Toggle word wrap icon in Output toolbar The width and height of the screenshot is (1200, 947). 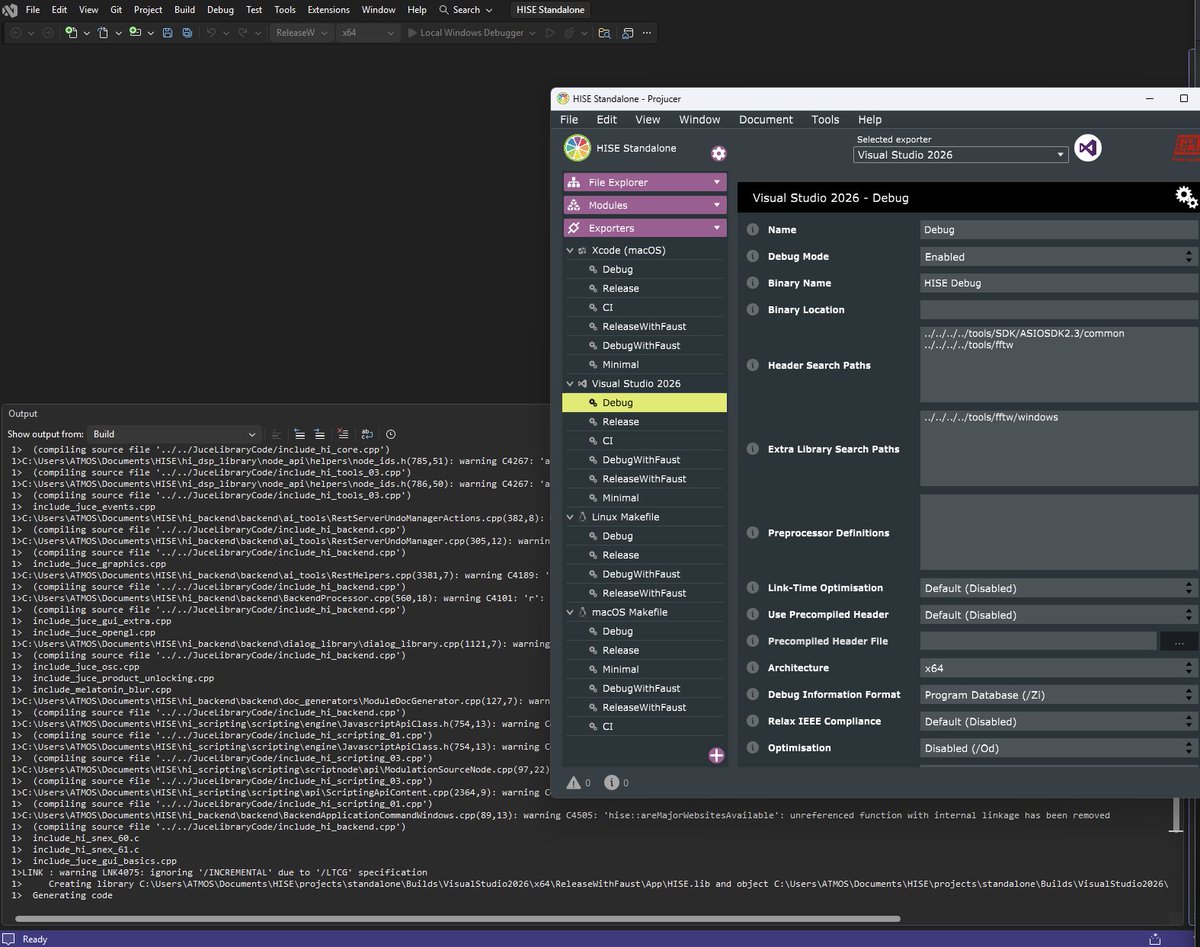tap(367, 434)
